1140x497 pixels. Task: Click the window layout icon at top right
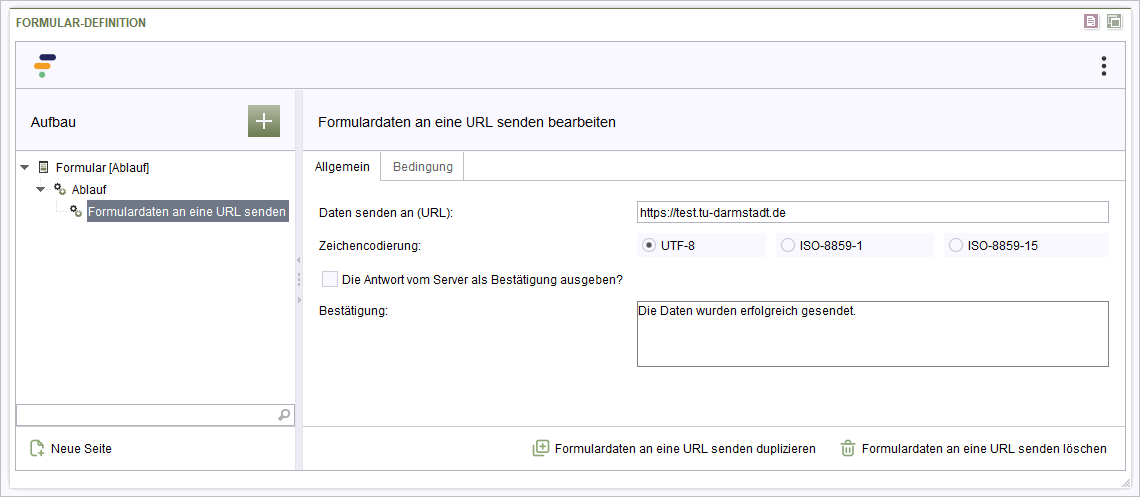[1115, 22]
